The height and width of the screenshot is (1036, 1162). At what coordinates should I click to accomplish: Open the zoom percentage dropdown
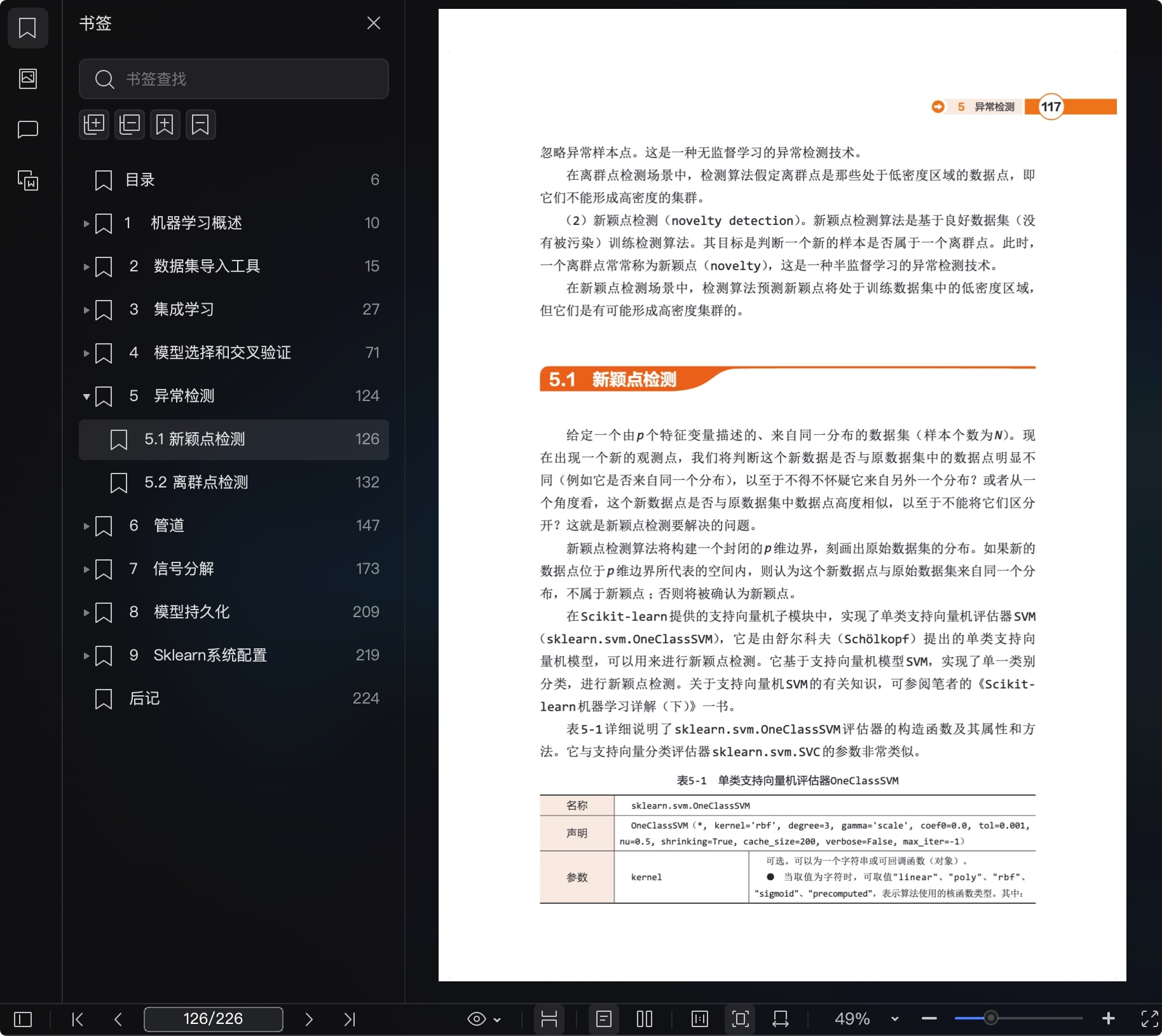(x=895, y=1019)
